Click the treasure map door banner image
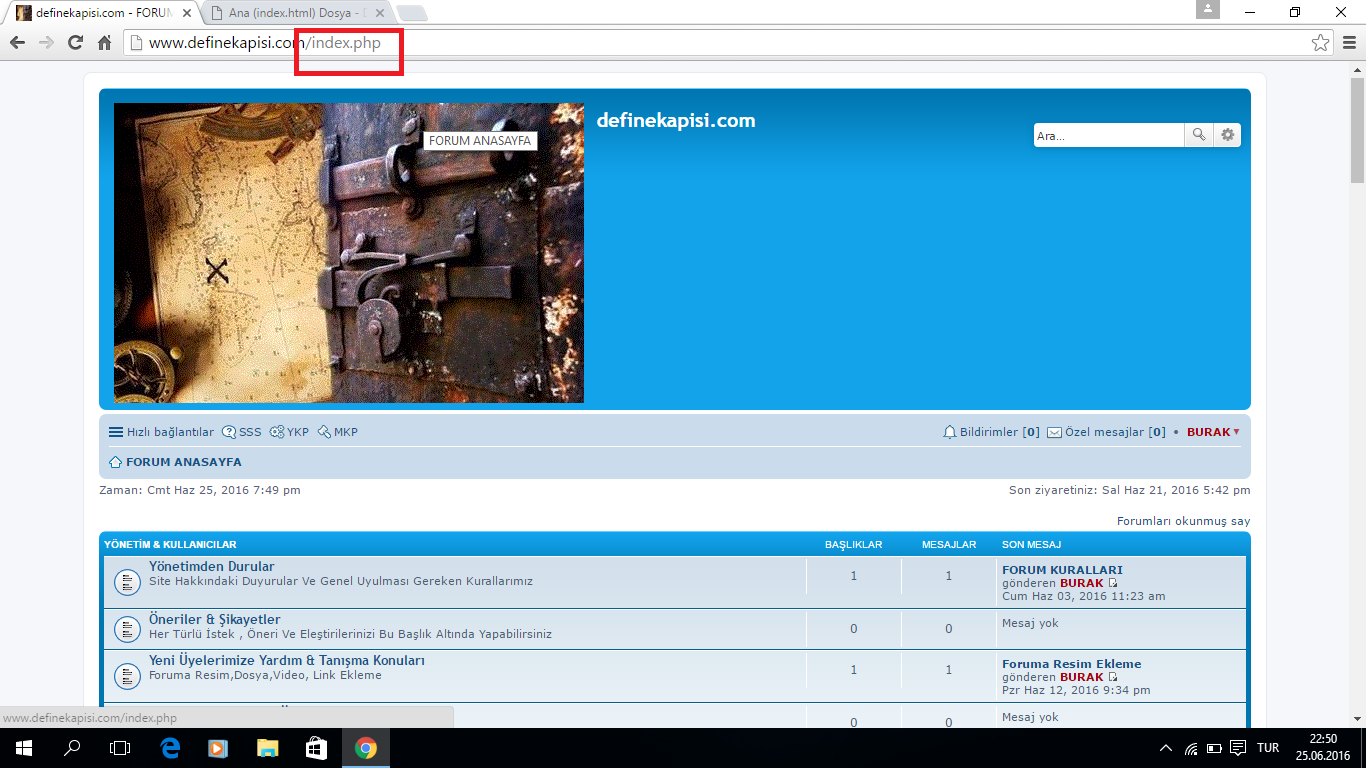 click(x=349, y=253)
